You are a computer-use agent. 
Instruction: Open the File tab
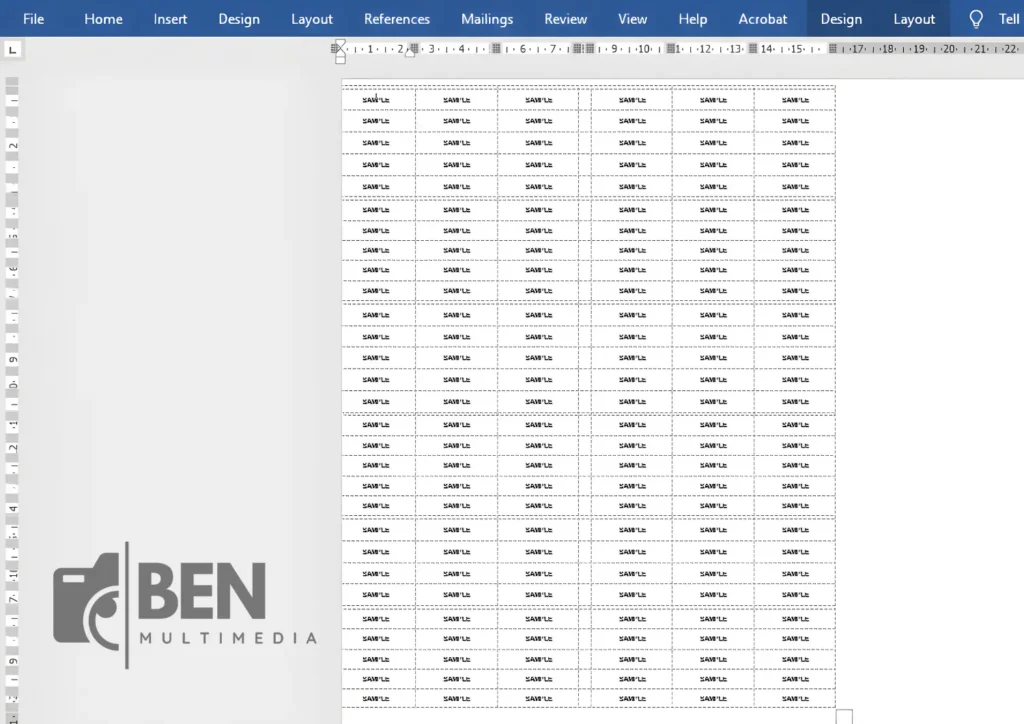[33, 19]
